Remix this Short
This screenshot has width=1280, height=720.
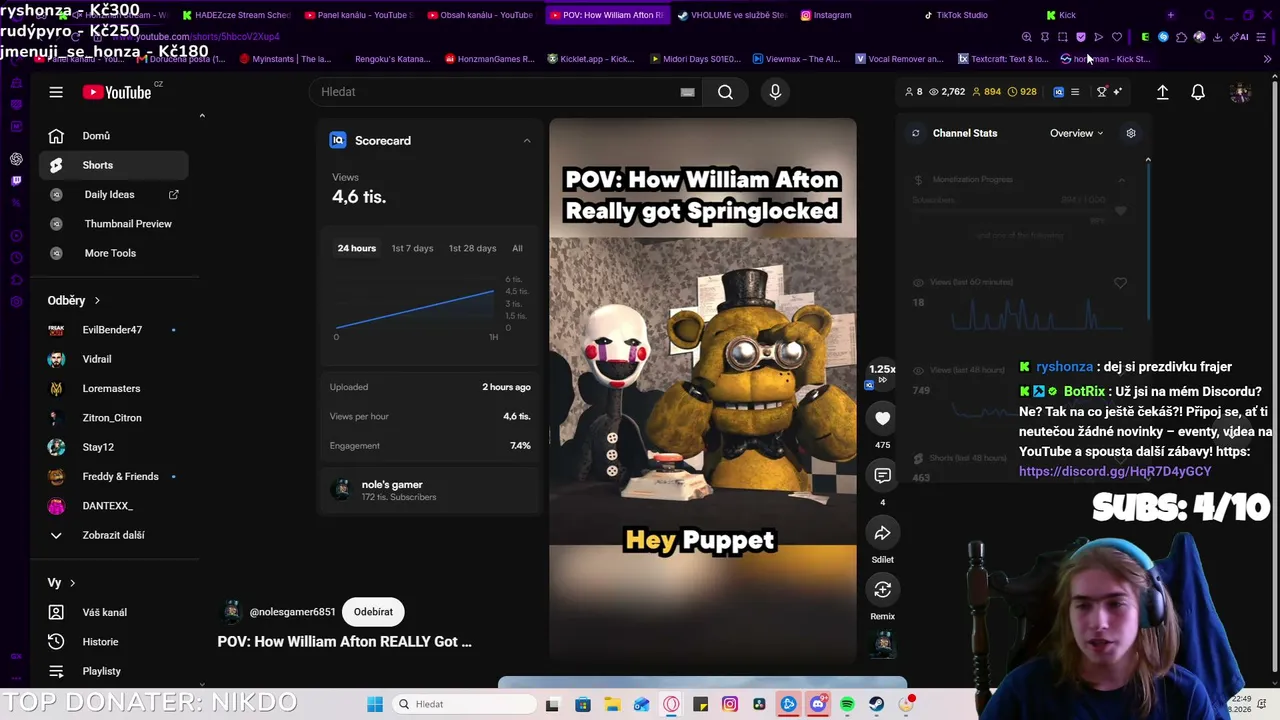click(882, 591)
